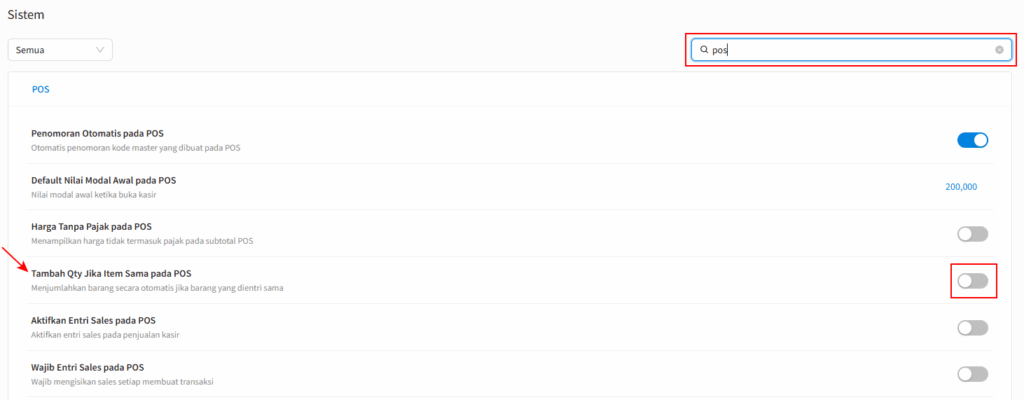Edit the 200,000 modal awal value

961,187
